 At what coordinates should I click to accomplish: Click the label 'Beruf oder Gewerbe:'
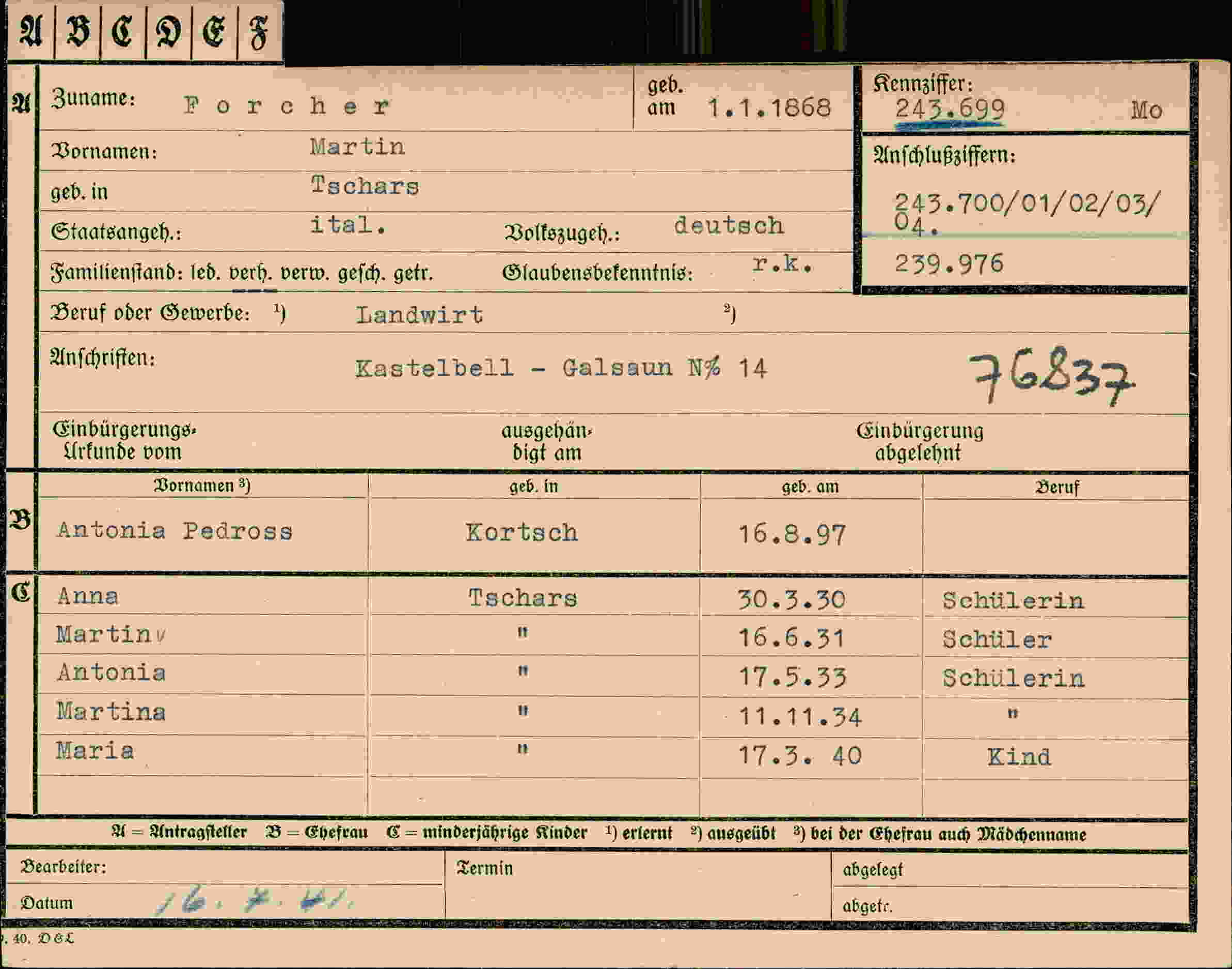click(x=150, y=312)
